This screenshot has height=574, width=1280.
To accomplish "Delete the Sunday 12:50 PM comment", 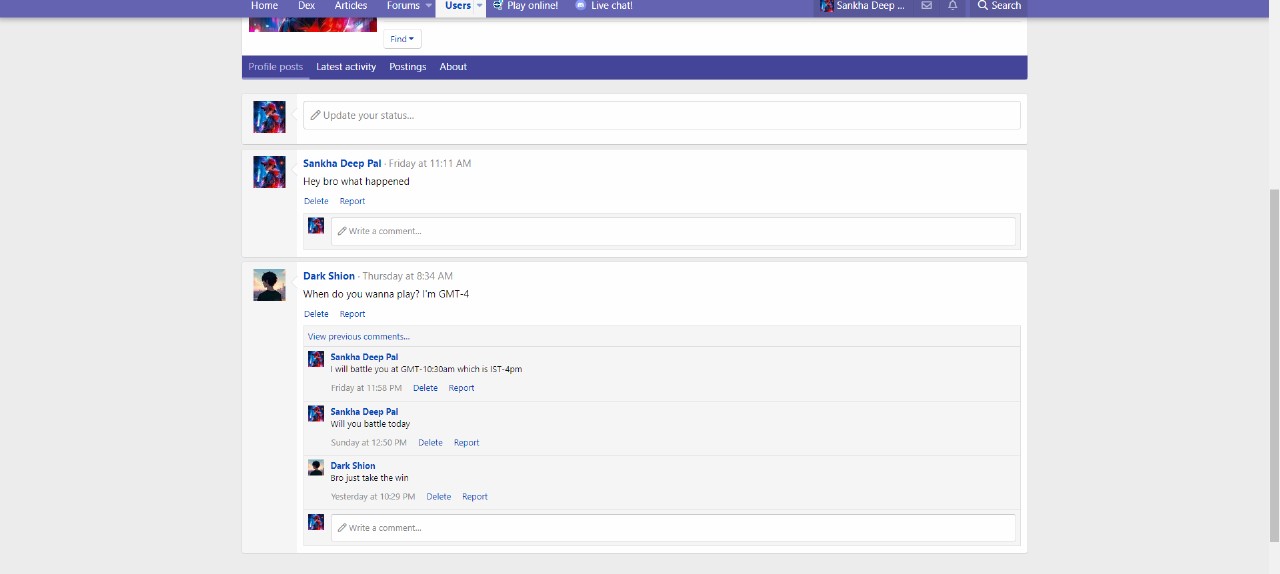I will (x=430, y=442).
